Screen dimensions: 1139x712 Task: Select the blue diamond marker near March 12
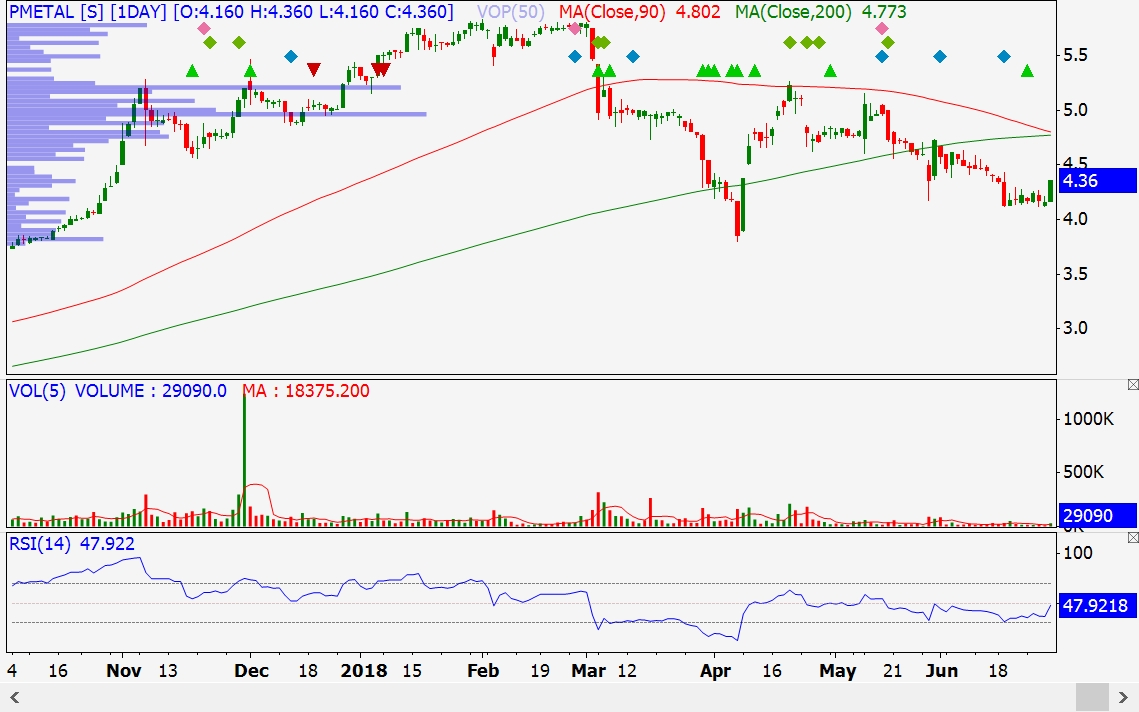pyautogui.click(x=632, y=56)
